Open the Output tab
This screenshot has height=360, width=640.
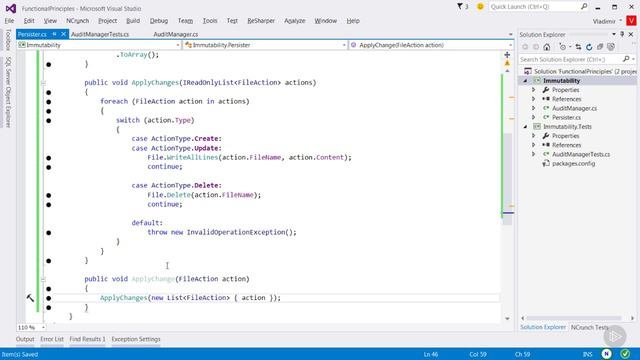coord(25,339)
